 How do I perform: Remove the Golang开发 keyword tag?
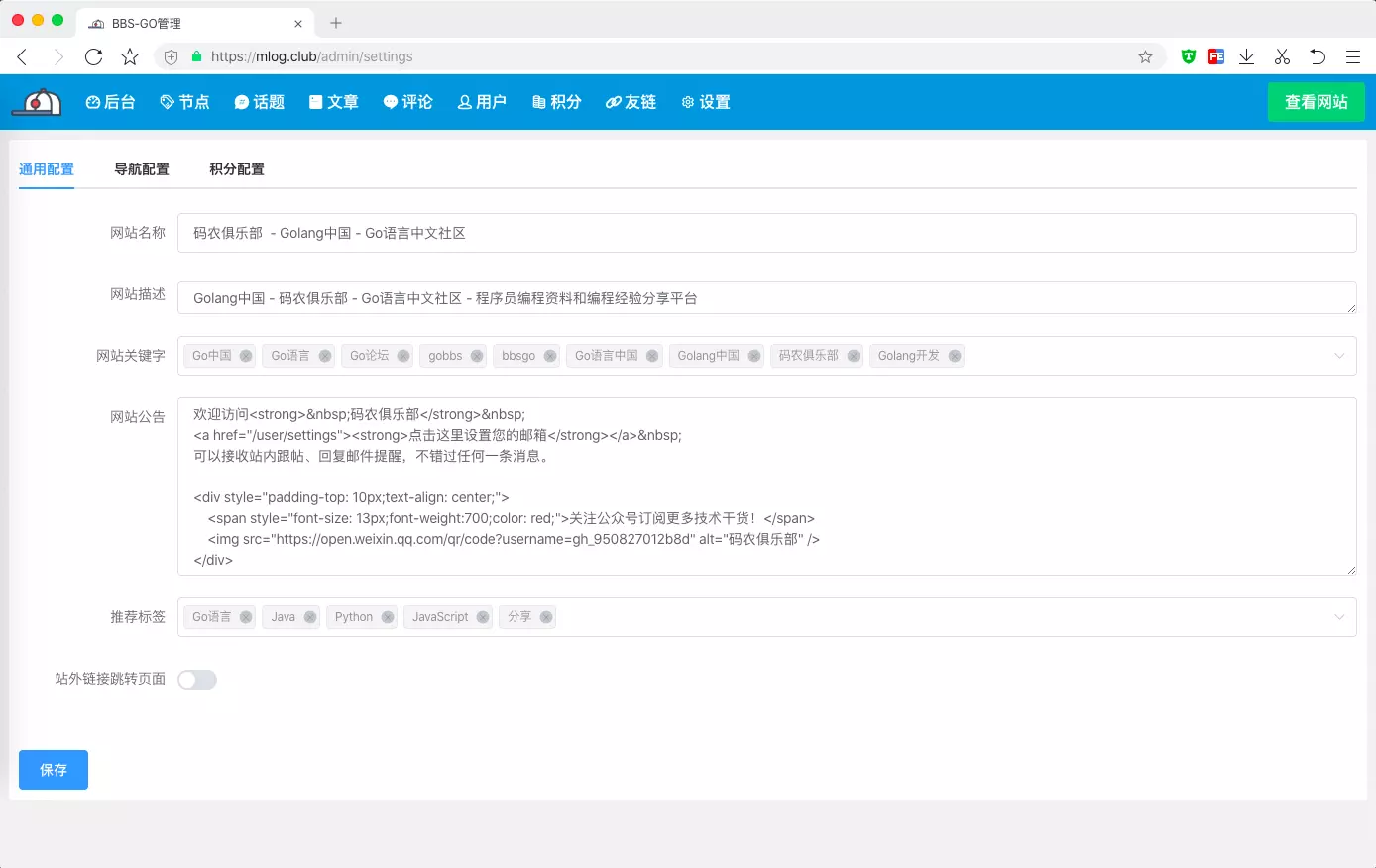[x=955, y=356]
